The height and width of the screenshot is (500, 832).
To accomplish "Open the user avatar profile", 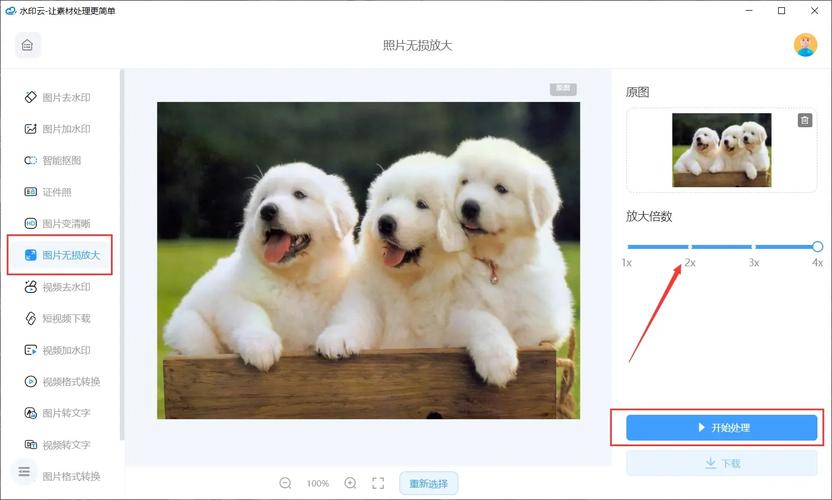I will 805,45.
